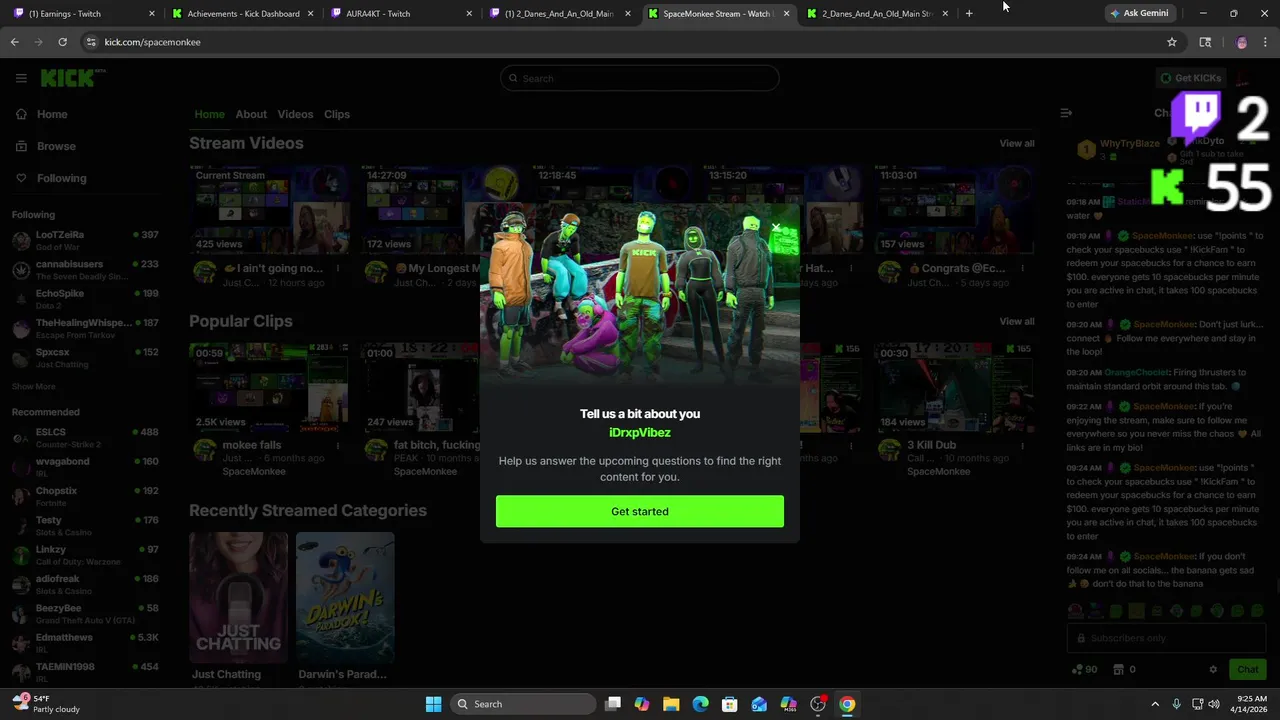The height and width of the screenshot is (720, 1280).
Task: Open the Current Stream video thumbnail
Action: click(x=269, y=211)
